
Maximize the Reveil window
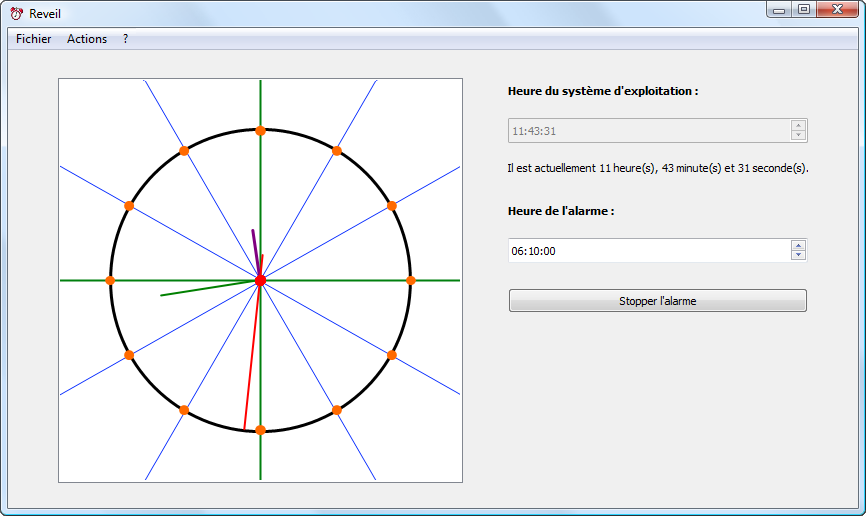(x=803, y=9)
